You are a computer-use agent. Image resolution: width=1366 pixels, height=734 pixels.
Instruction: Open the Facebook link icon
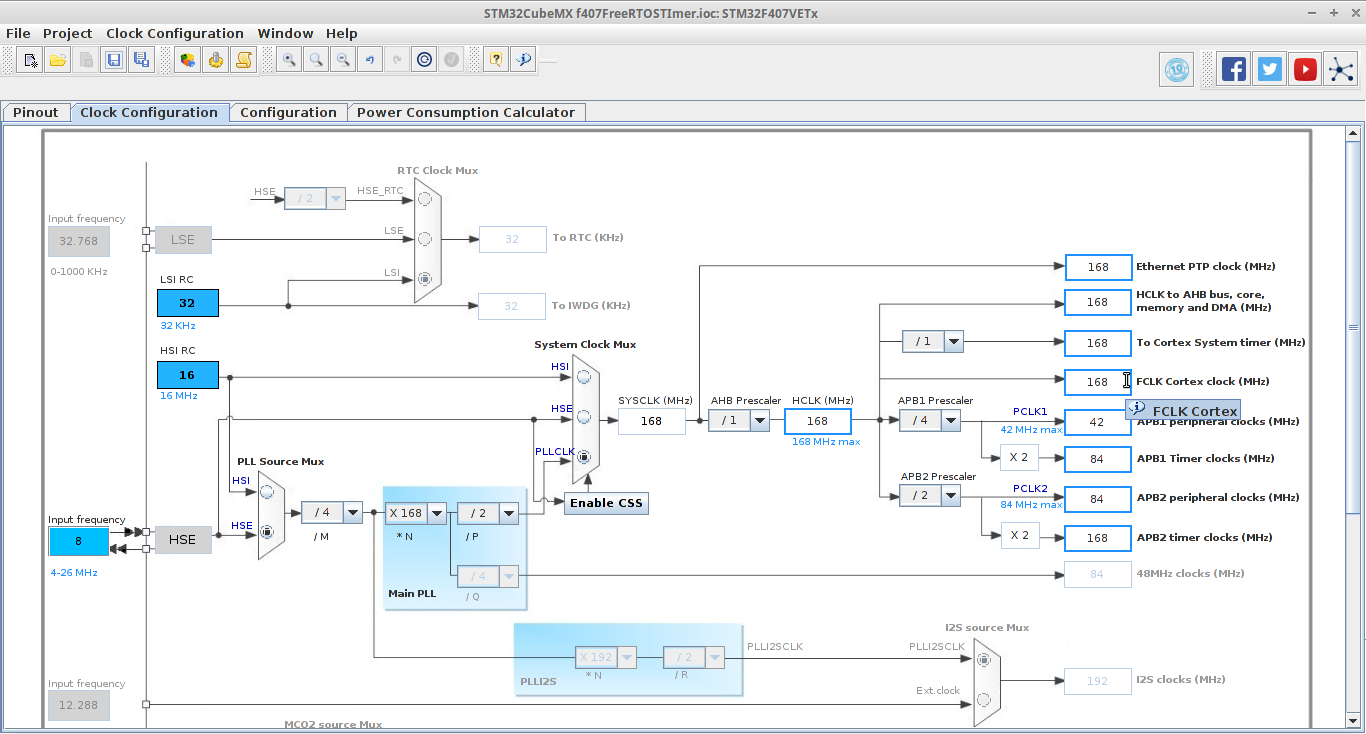coord(1234,70)
